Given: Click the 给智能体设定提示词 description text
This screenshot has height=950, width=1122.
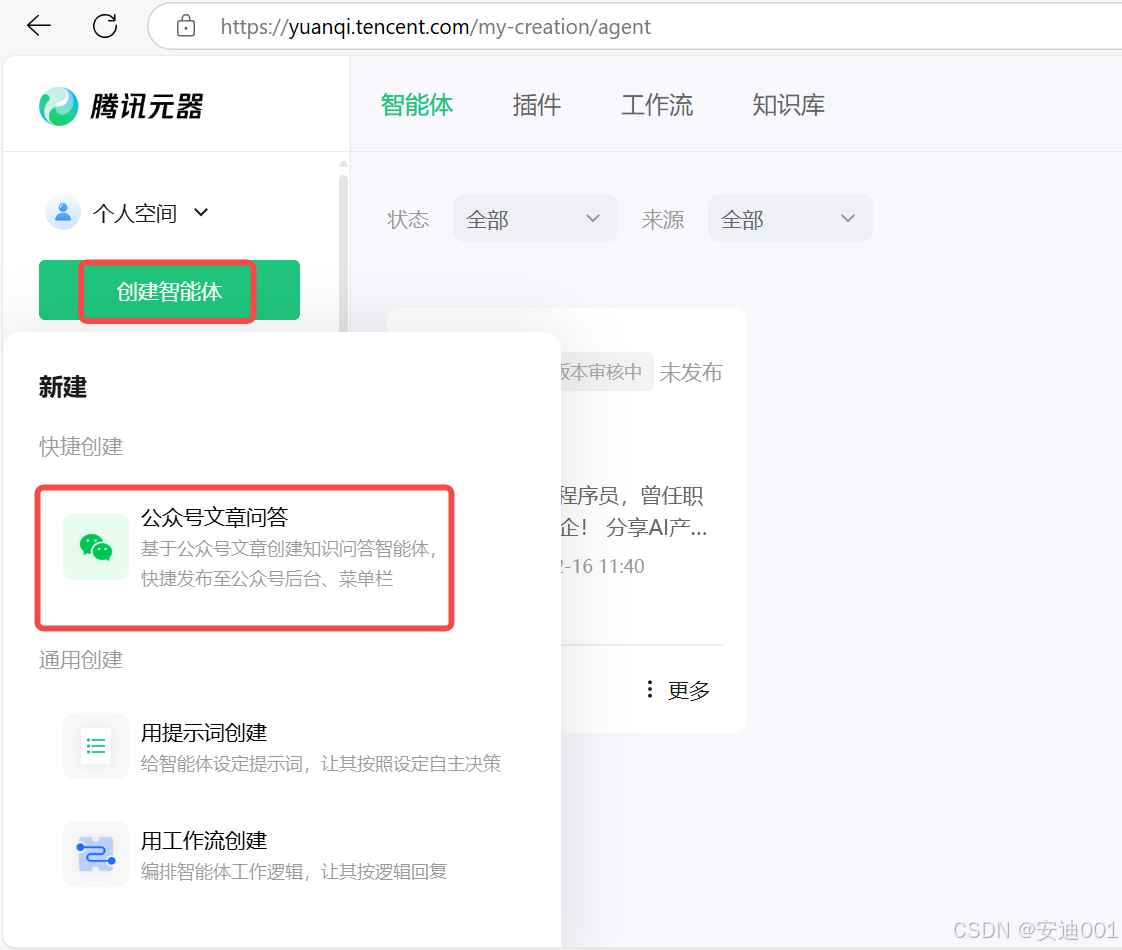Looking at the screenshot, I should [x=321, y=764].
